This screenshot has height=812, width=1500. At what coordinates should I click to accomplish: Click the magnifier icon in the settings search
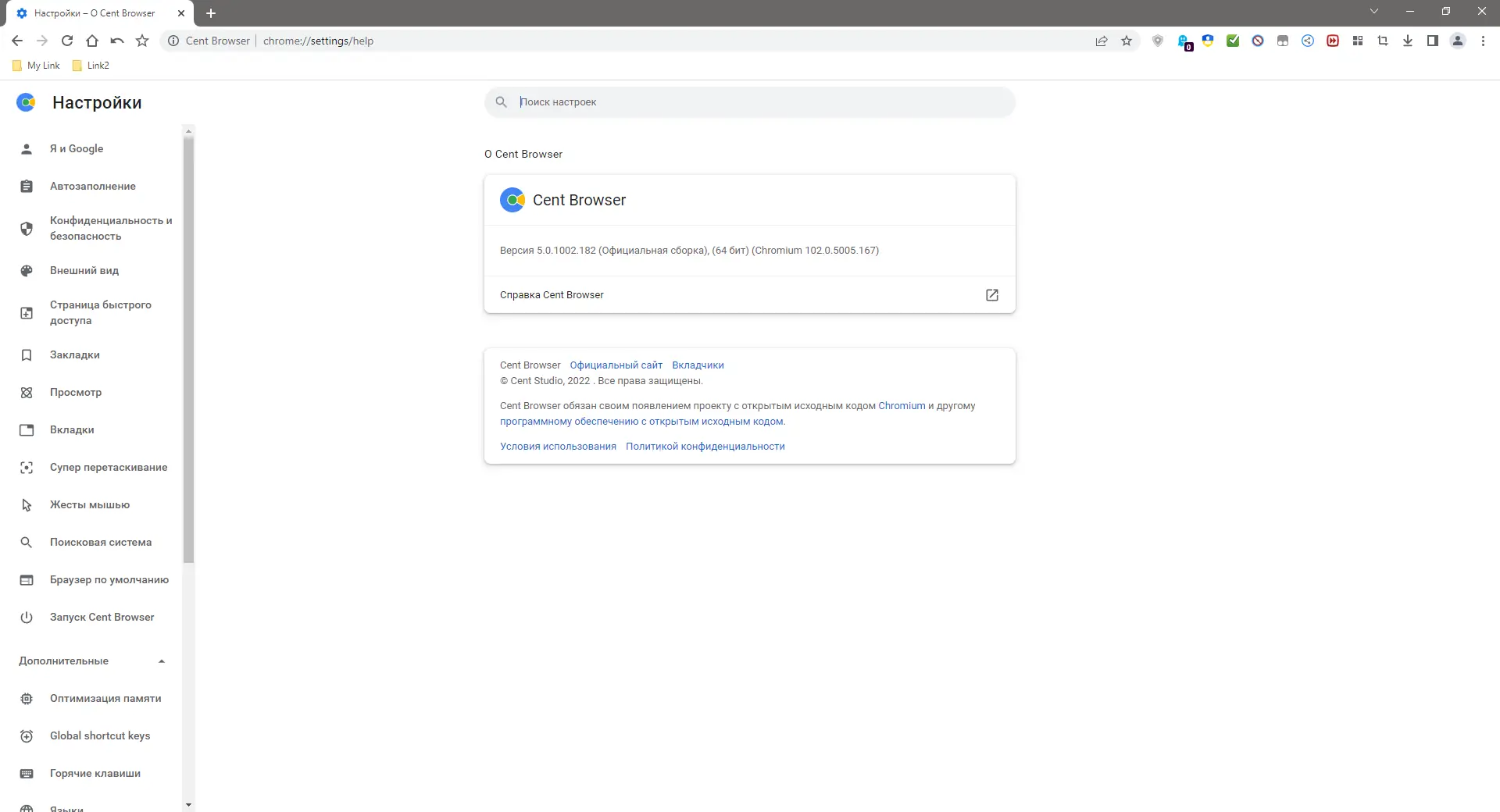[x=502, y=102]
